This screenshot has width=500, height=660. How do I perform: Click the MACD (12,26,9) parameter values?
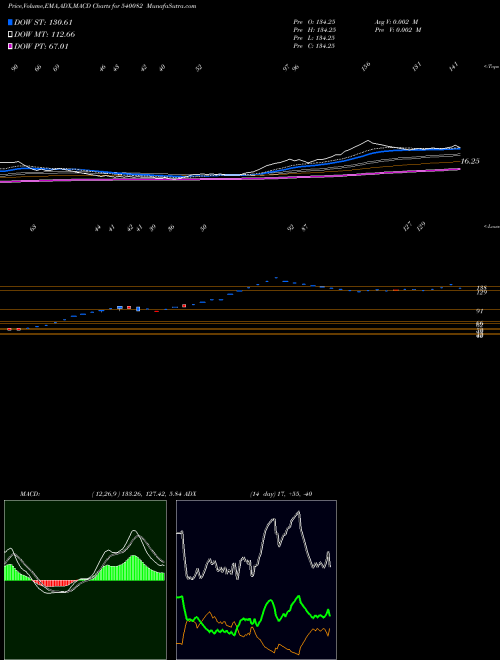[136, 494]
